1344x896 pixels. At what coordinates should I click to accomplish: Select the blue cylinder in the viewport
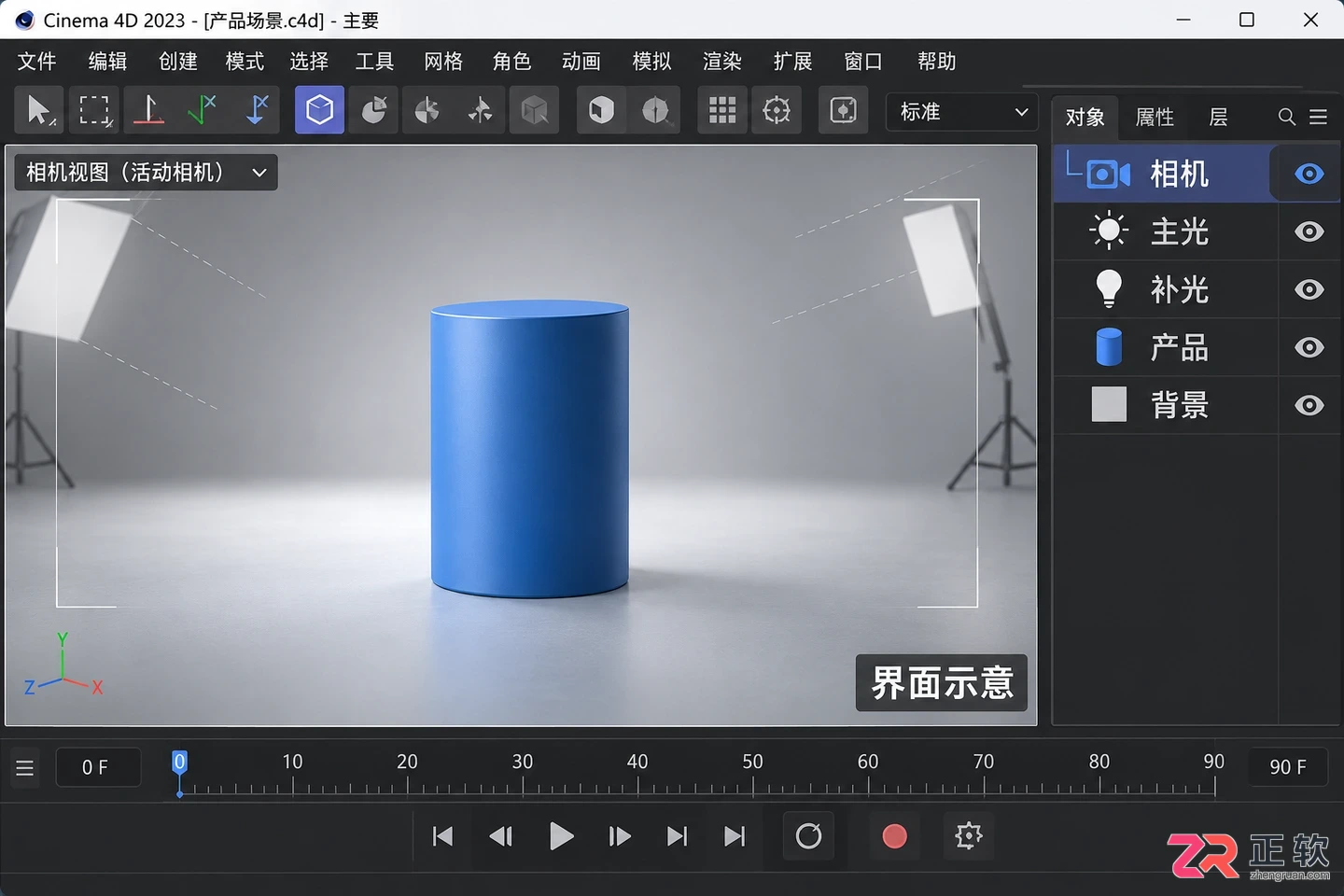coord(529,448)
